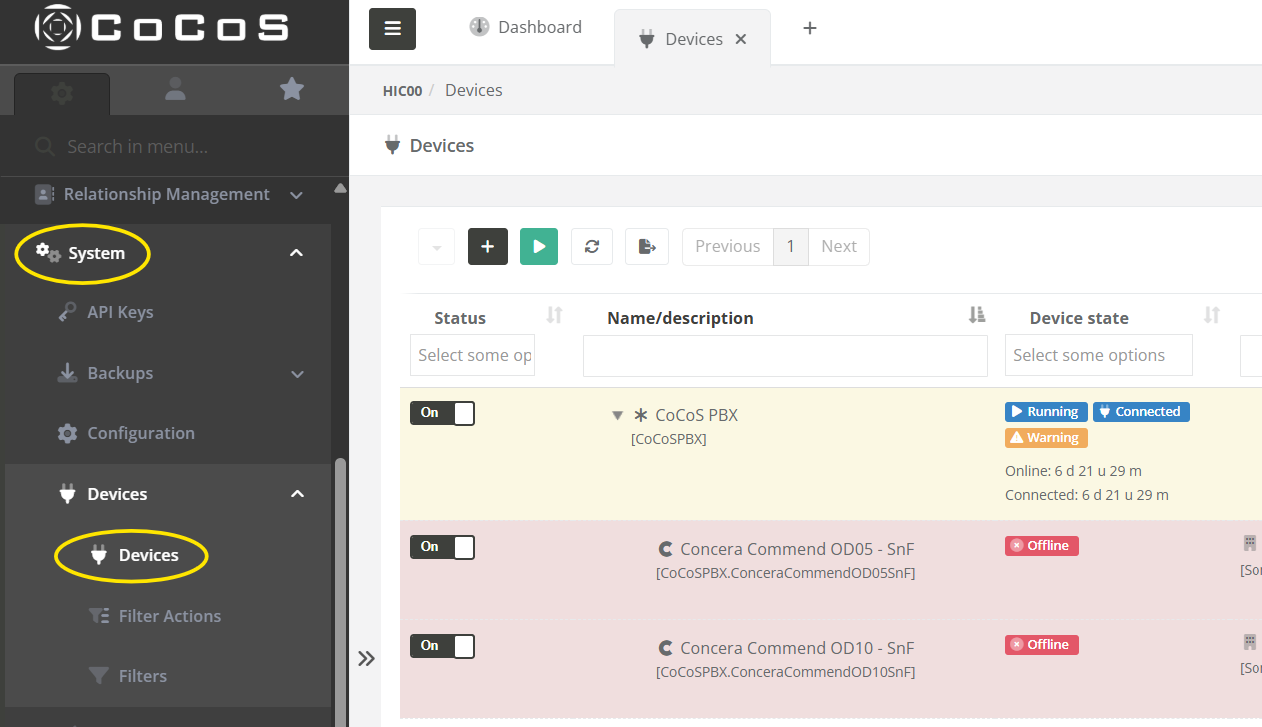Viewport: 1262px width, 727px height.
Task: Open the user profile sidebar tab
Action: click(x=175, y=90)
